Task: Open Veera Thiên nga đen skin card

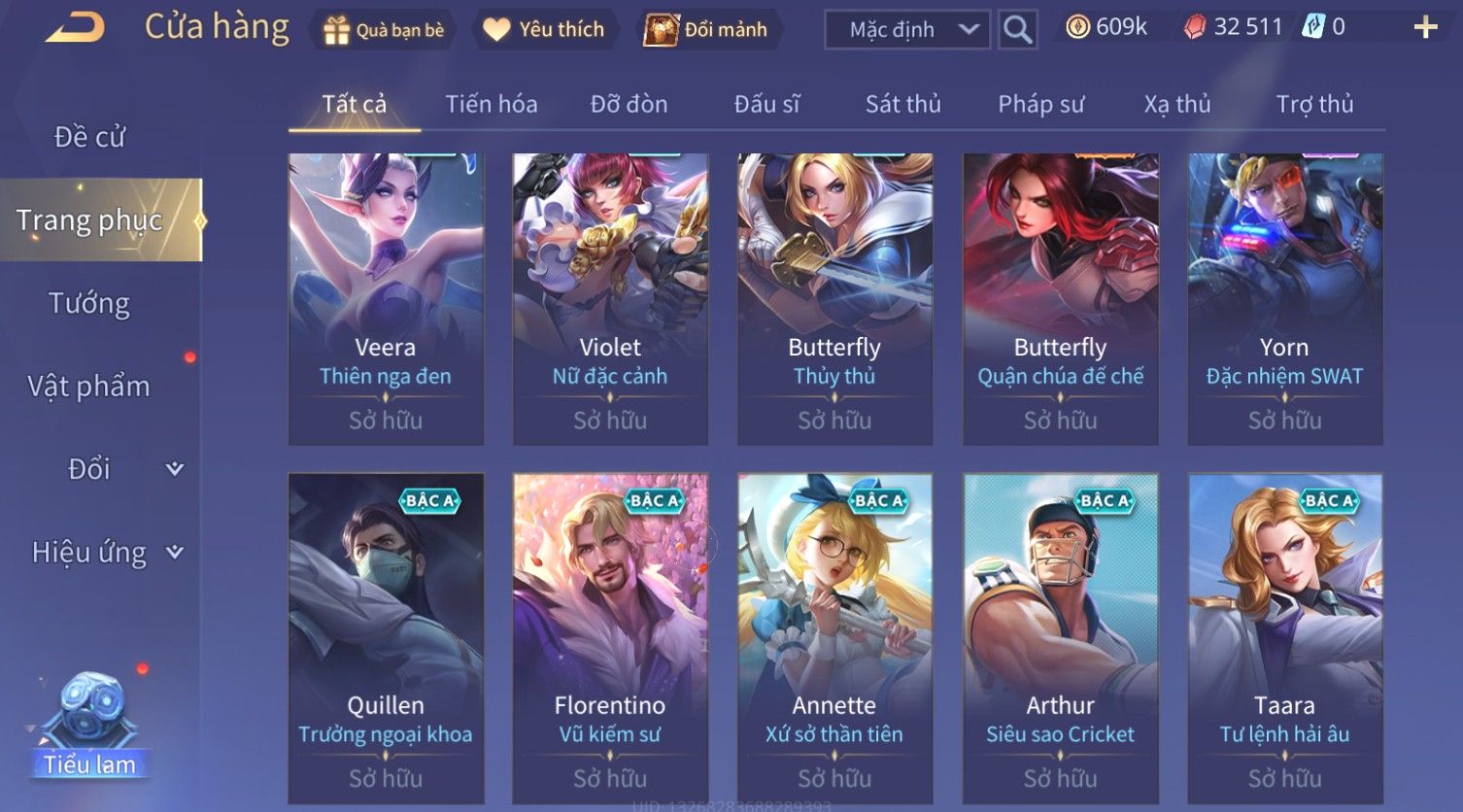Action: coord(386,299)
